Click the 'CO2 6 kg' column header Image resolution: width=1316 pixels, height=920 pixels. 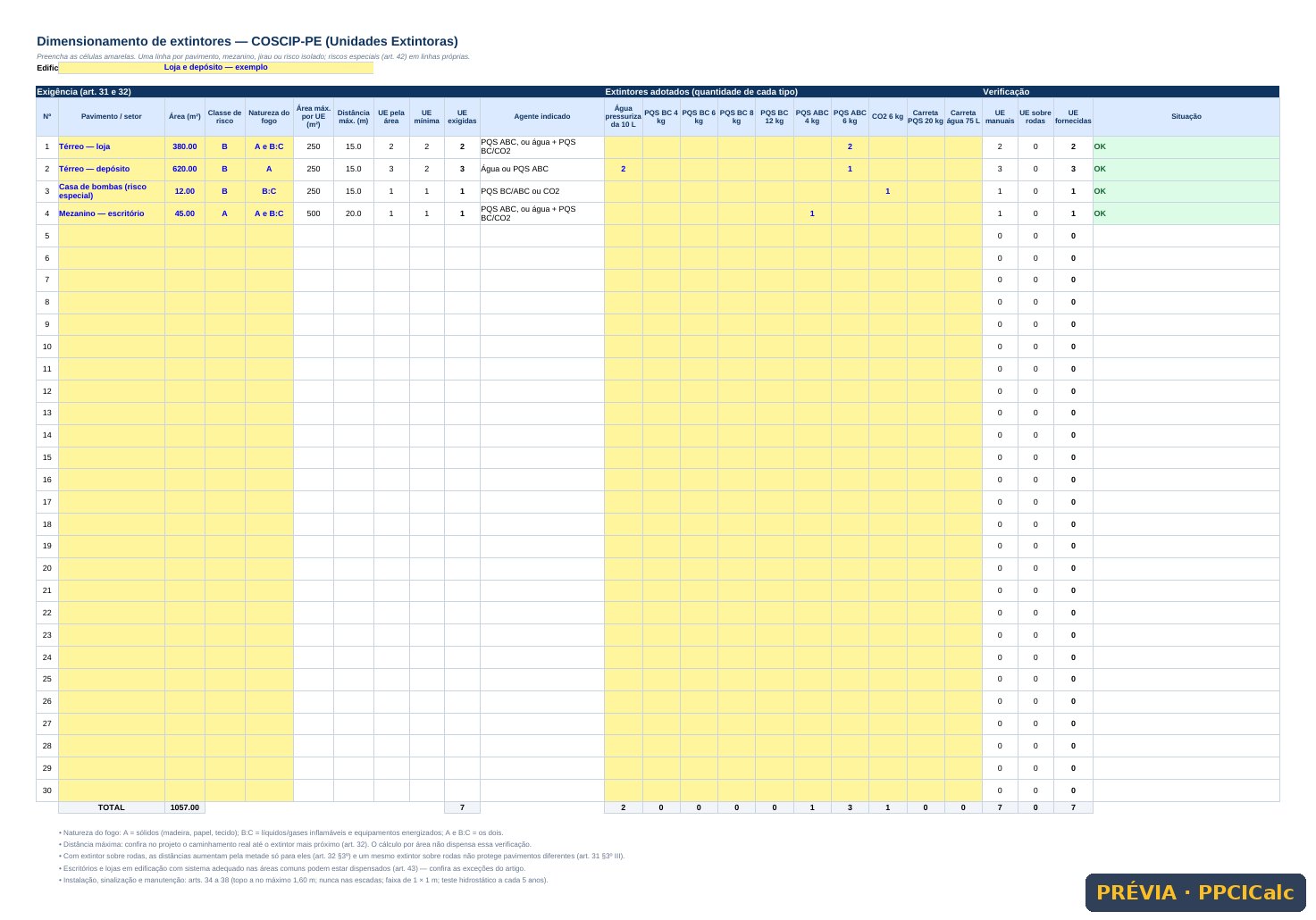888,117
